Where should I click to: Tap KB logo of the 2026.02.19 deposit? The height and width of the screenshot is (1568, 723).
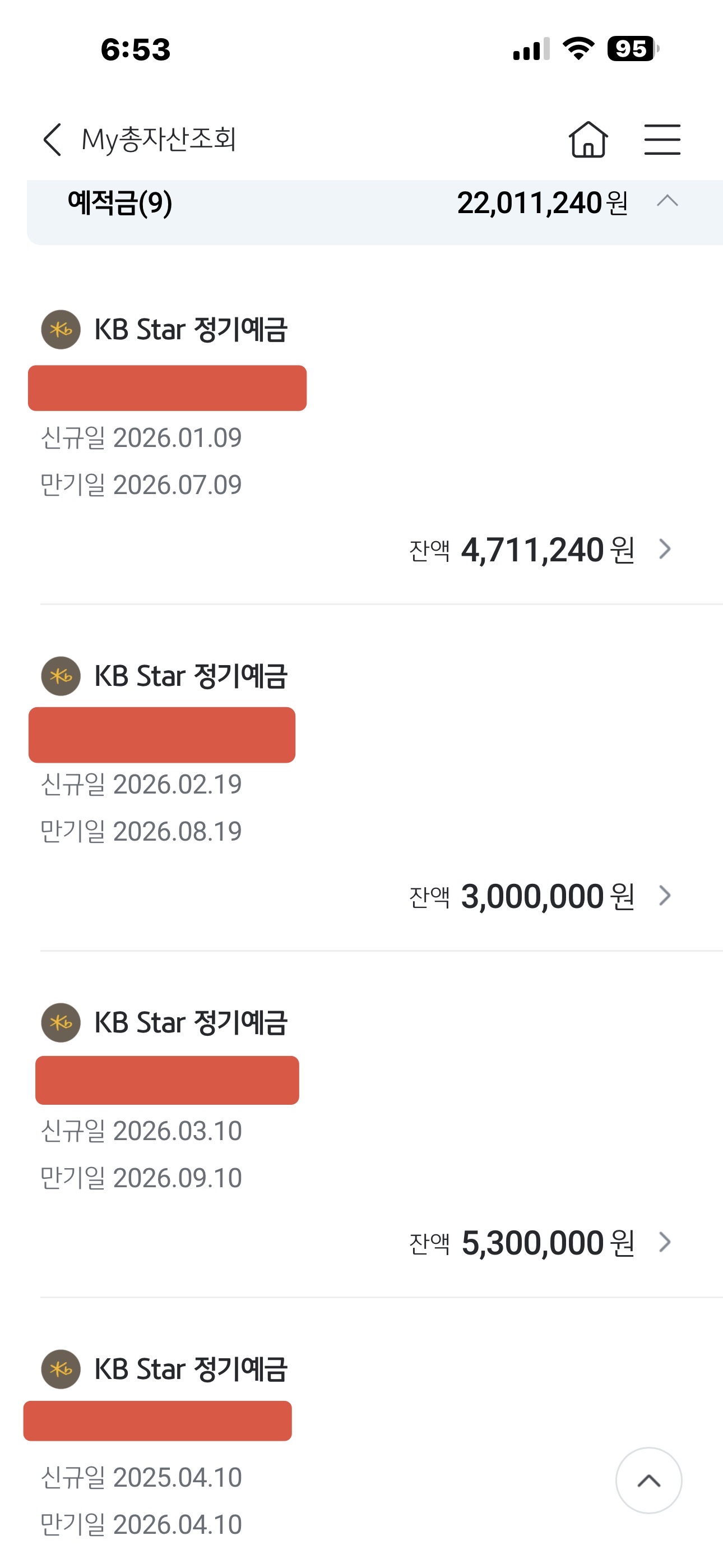pos(61,676)
